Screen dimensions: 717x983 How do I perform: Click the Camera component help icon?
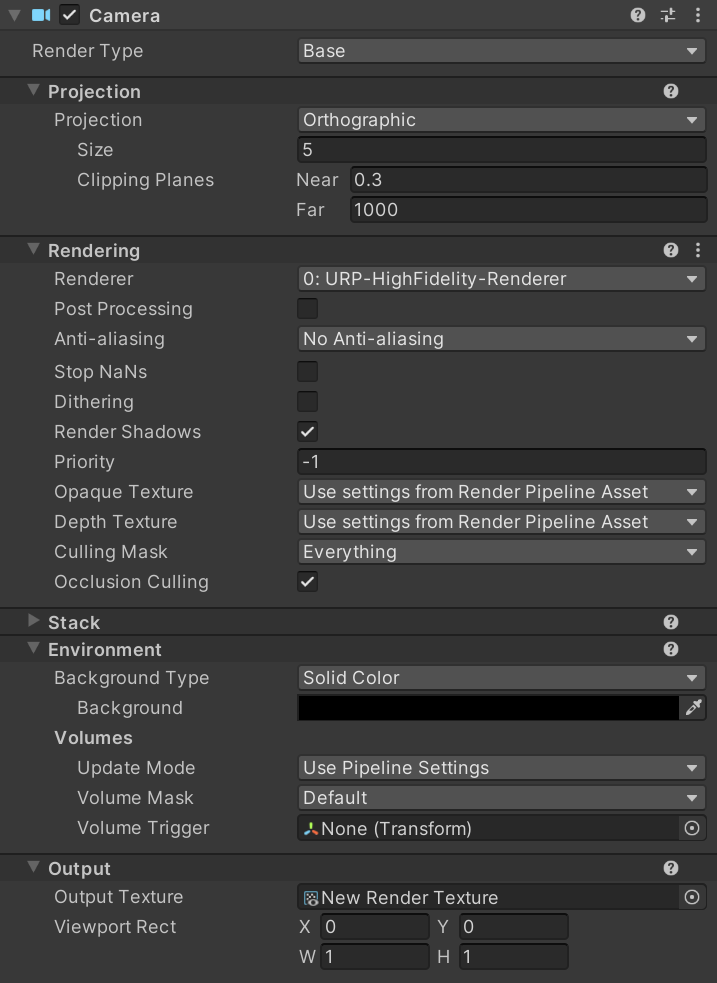click(638, 16)
